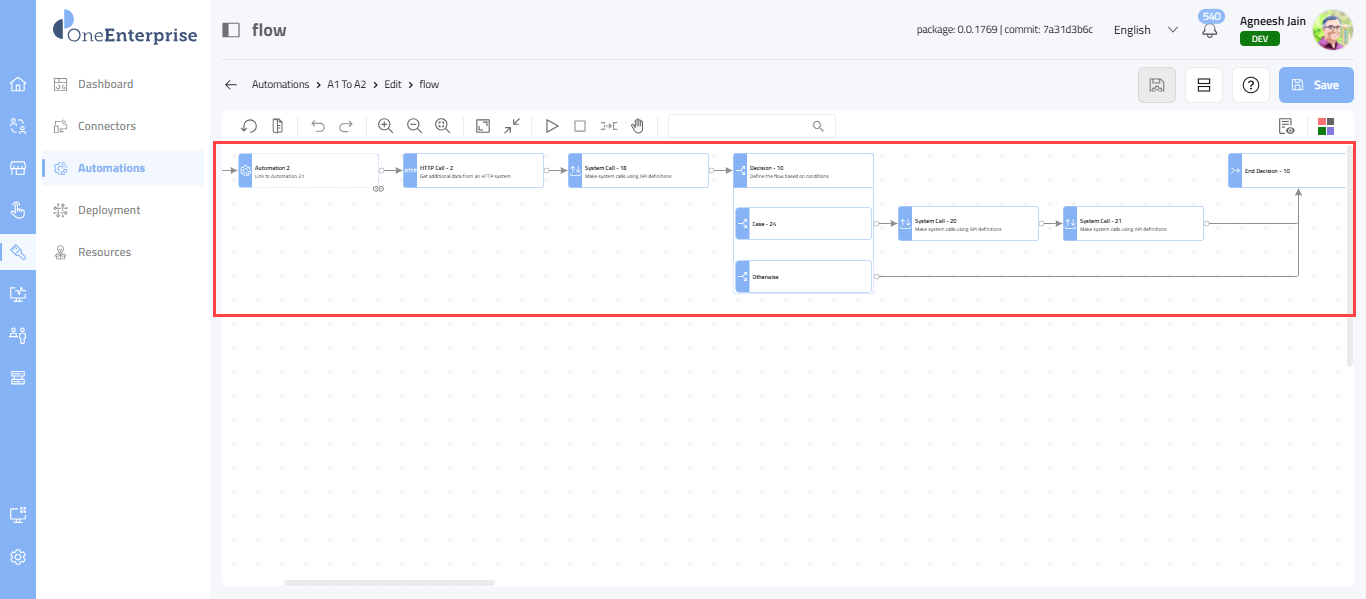Open the English language dropdown
This screenshot has height=599, width=1366.
[x=1145, y=30]
